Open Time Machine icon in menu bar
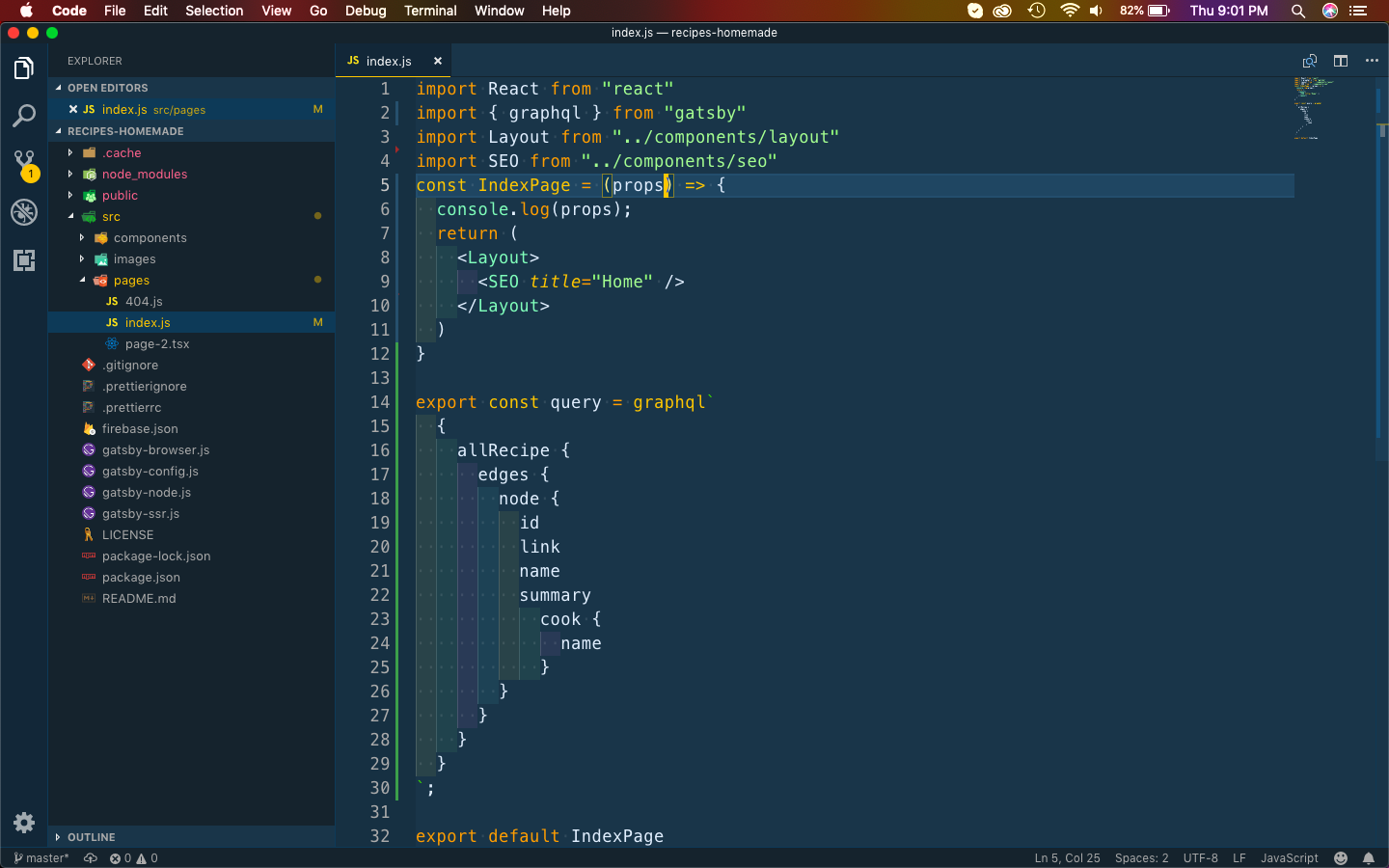Image resolution: width=1389 pixels, height=868 pixels. coord(1037,11)
